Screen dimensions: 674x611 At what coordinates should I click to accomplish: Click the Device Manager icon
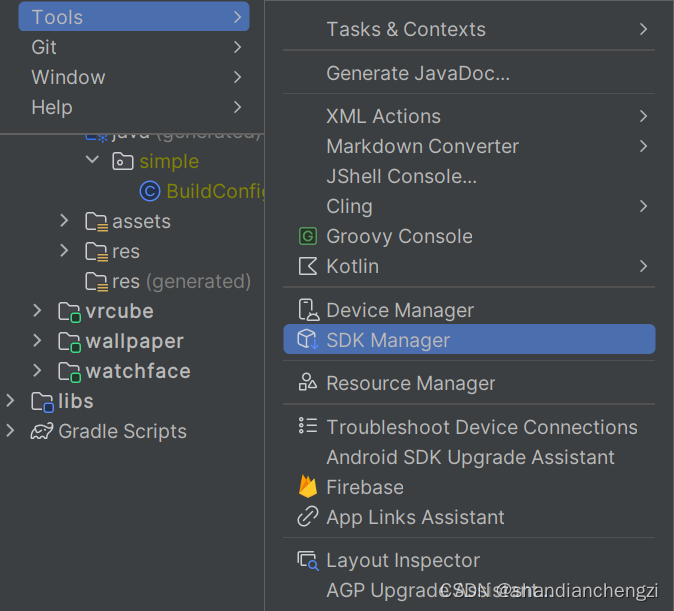pos(307,311)
